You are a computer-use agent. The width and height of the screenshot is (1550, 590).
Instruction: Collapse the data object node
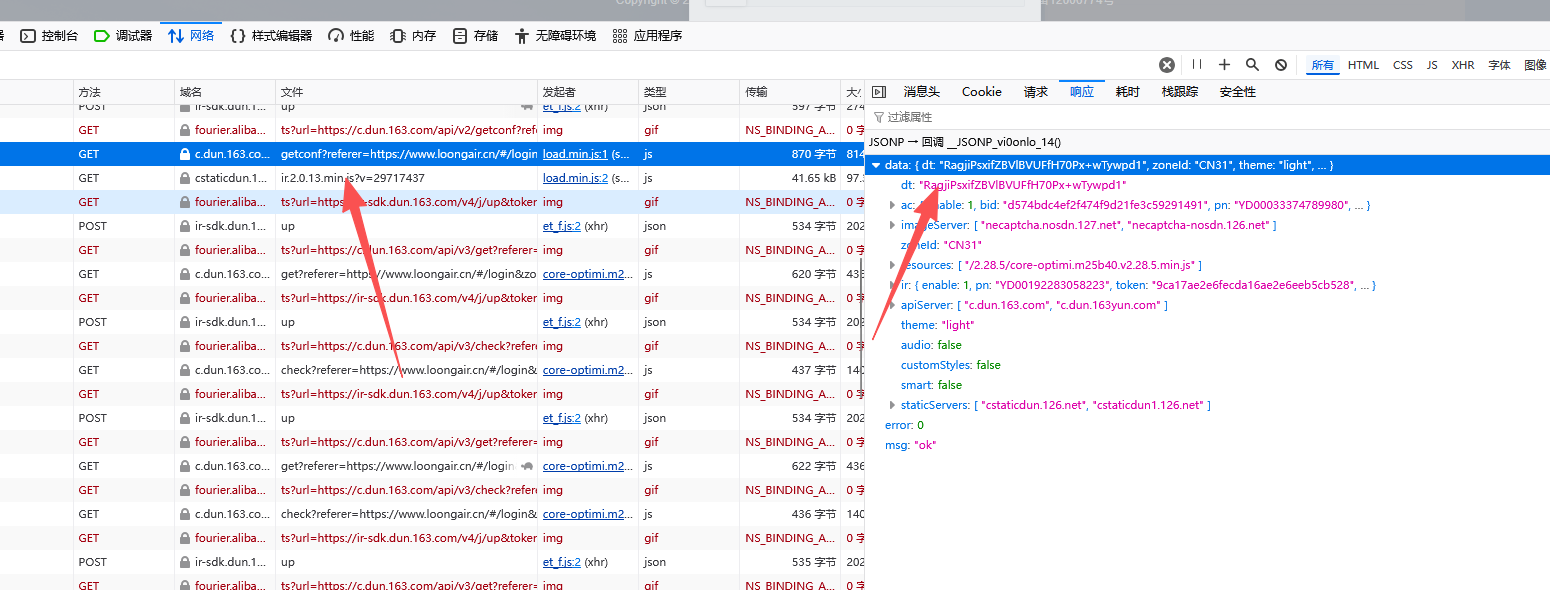pos(876,165)
